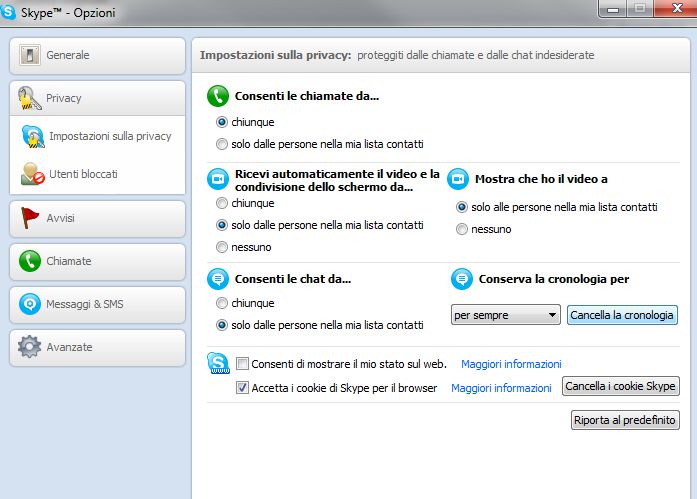Open the per sempre history dropdown
This screenshot has width=697, height=499.
click(x=505, y=315)
